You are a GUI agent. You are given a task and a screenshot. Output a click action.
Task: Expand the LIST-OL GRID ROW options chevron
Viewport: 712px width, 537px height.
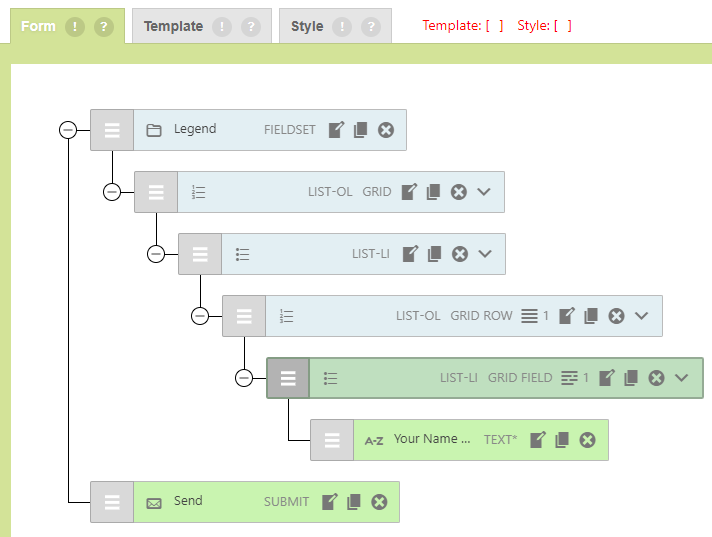coord(642,316)
